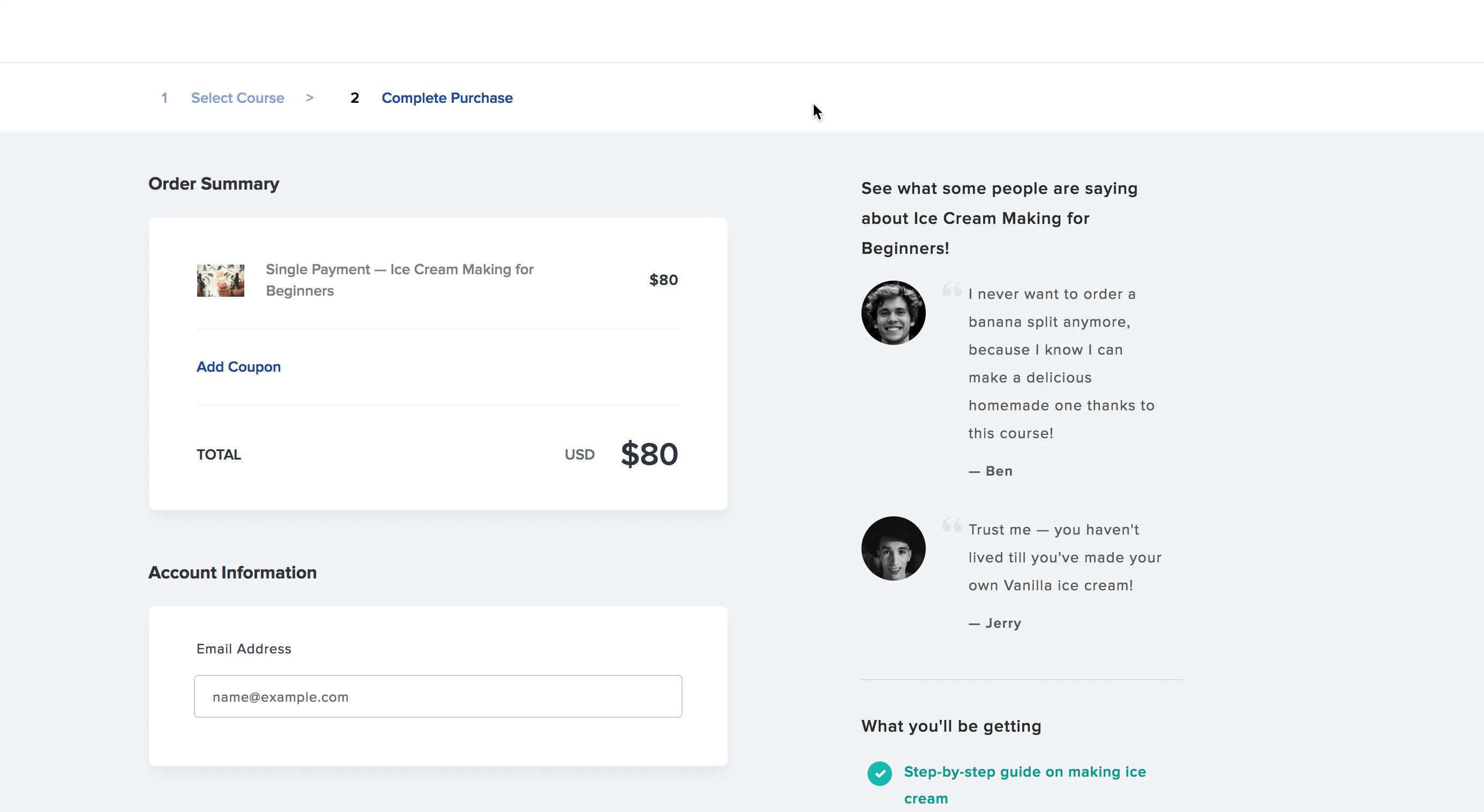Click the green checkmark icon beside Step-by-step guide
The image size is (1484, 812).
(x=879, y=773)
